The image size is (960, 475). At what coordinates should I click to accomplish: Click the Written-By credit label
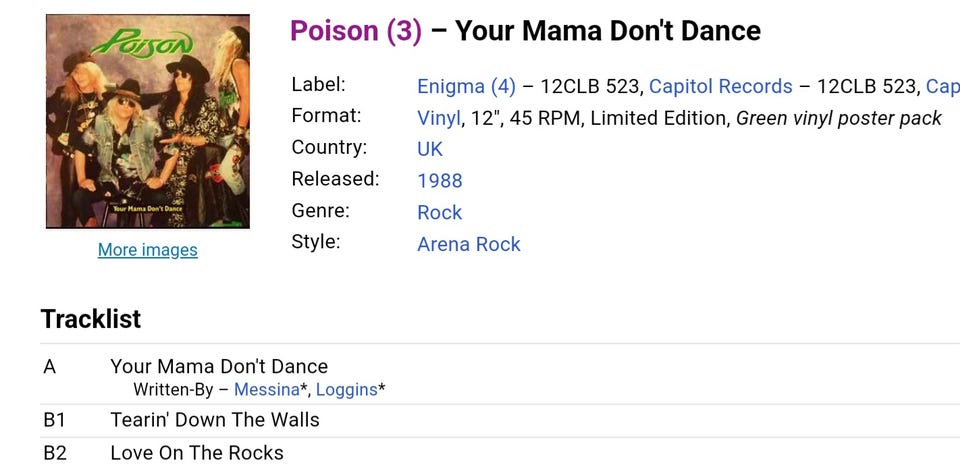click(173, 390)
